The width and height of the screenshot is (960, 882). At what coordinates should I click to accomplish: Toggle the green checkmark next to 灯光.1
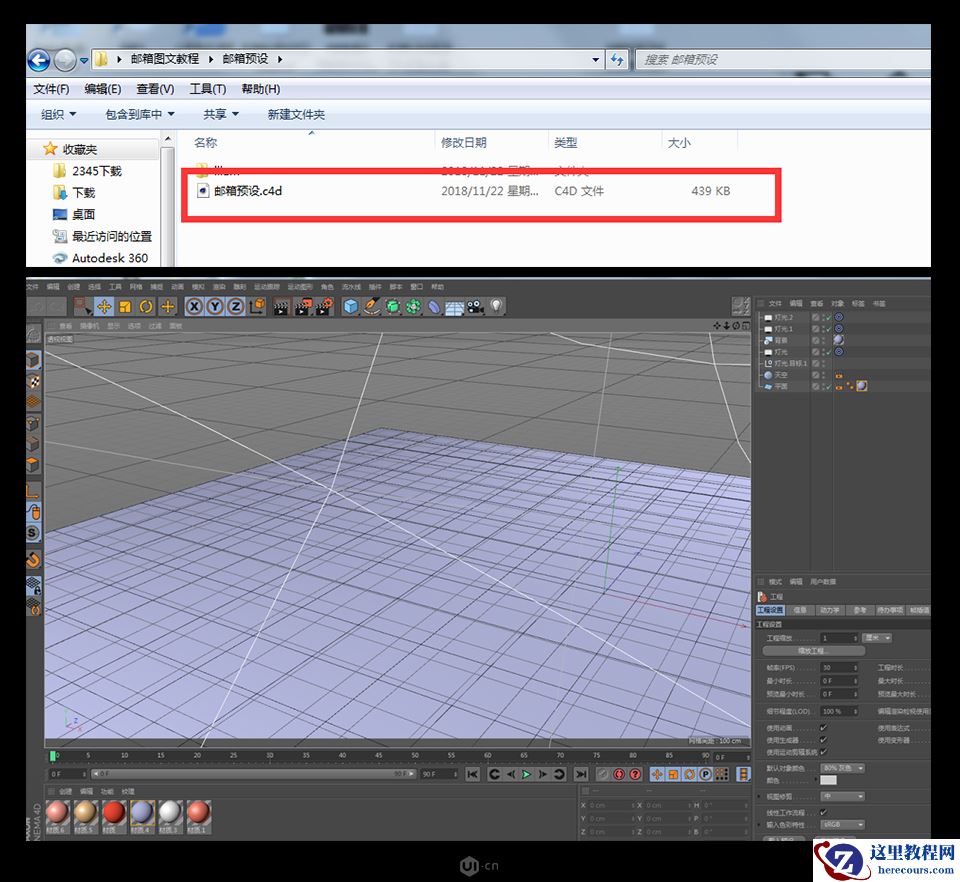tap(829, 328)
